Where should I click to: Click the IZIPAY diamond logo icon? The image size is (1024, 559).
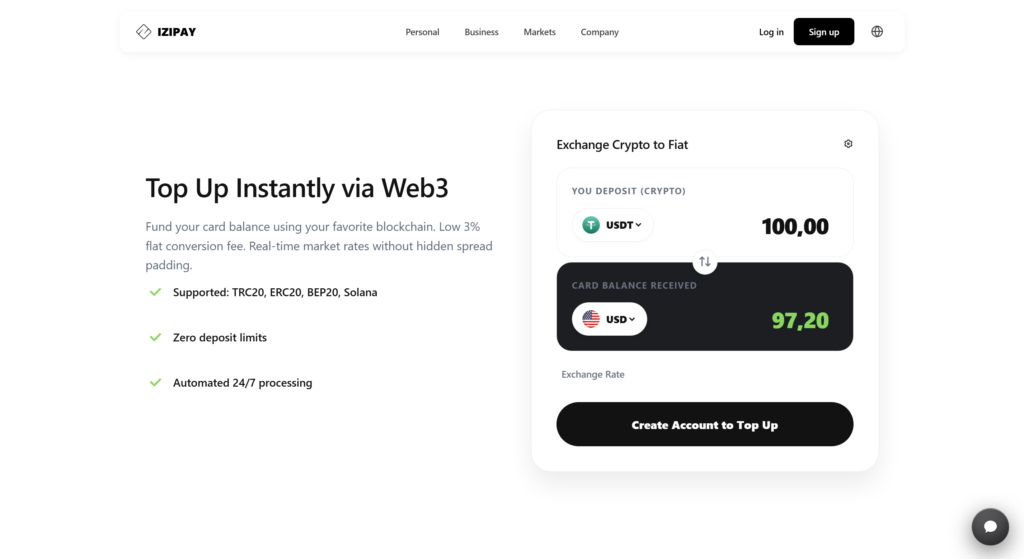click(143, 31)
